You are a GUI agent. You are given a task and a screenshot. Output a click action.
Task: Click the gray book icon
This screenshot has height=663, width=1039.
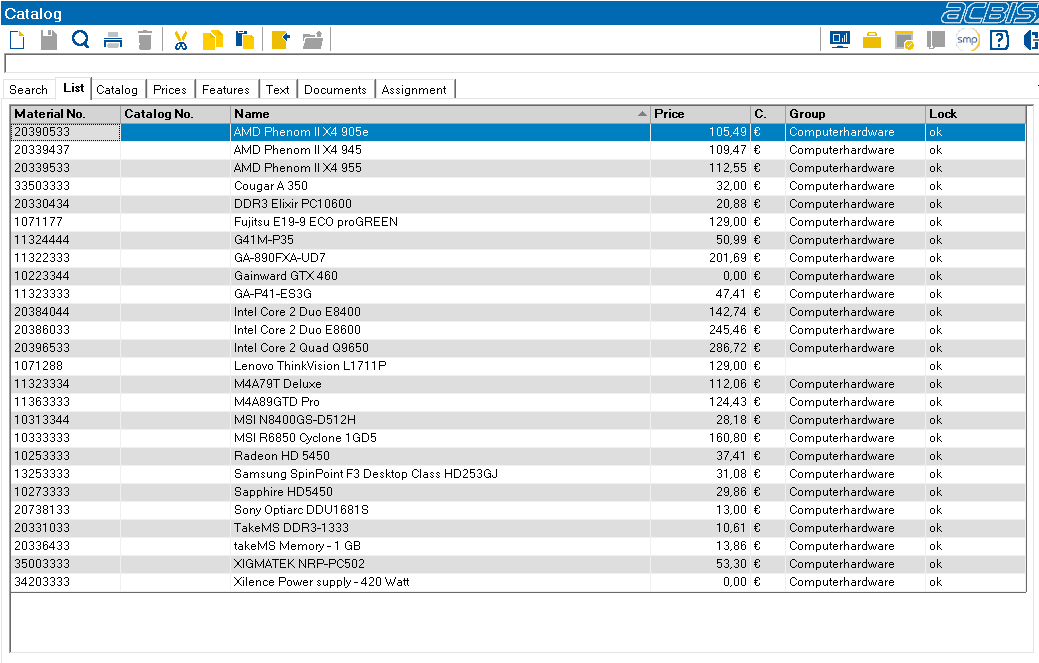click(x=936, y=40)
